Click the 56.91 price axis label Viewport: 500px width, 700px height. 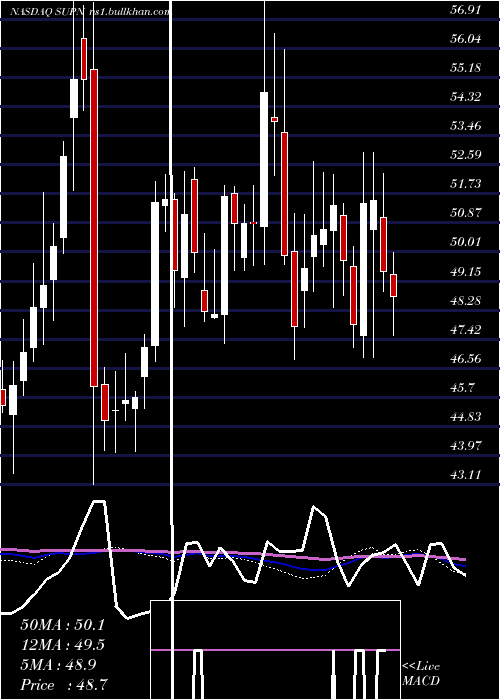pyautogui.click(x=466, y=10)
